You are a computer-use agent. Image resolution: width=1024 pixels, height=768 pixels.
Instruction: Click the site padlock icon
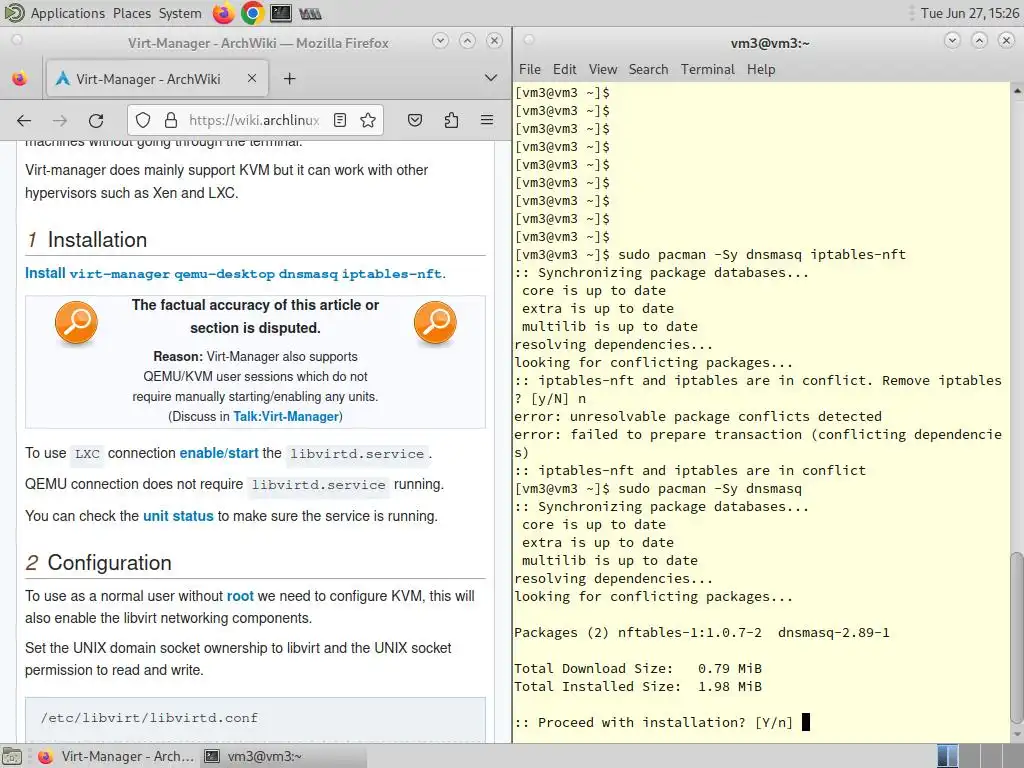[170, 120]
